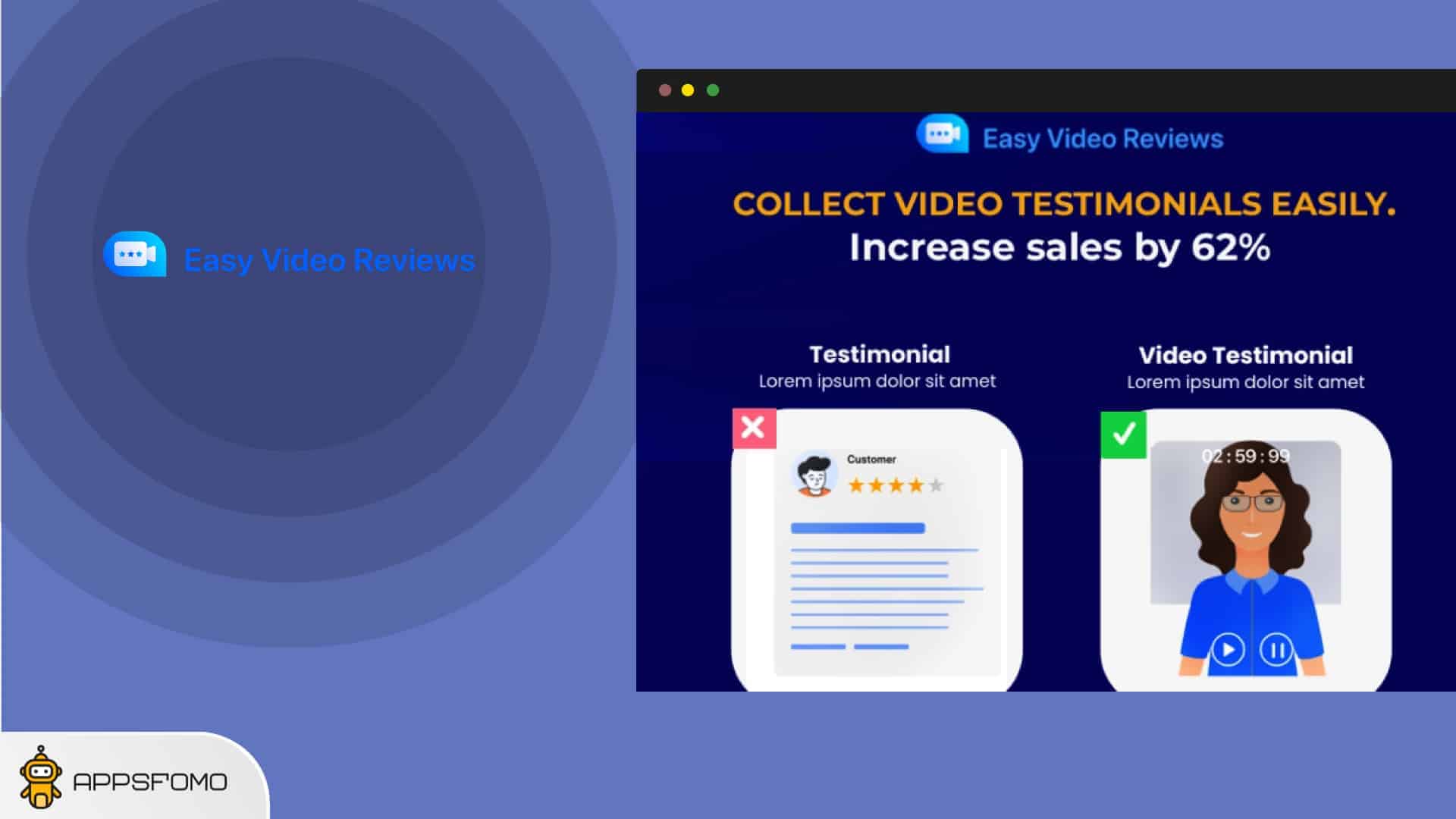
Task: Click the play button on video testimonial
Action: point(1228,650)
